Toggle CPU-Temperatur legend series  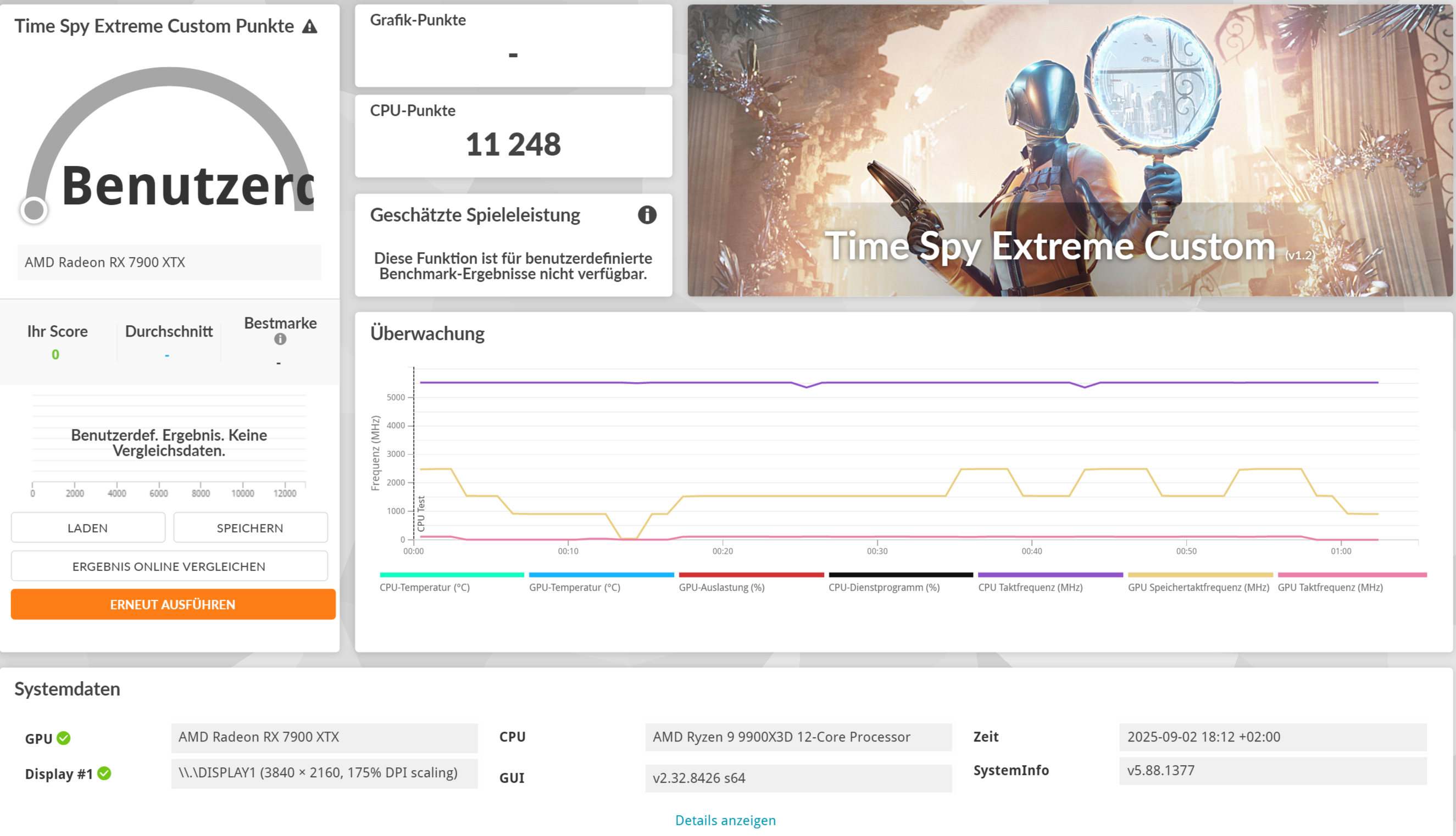425,587
